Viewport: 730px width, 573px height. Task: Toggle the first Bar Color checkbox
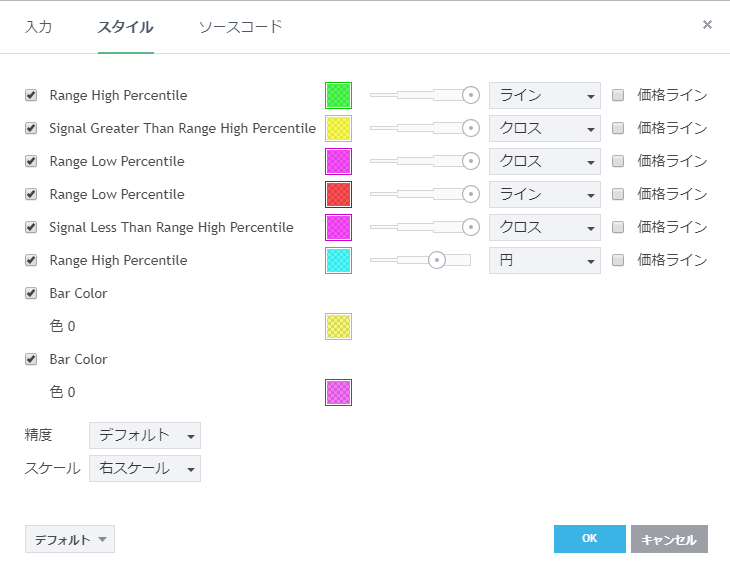click(x=31, y=294)
